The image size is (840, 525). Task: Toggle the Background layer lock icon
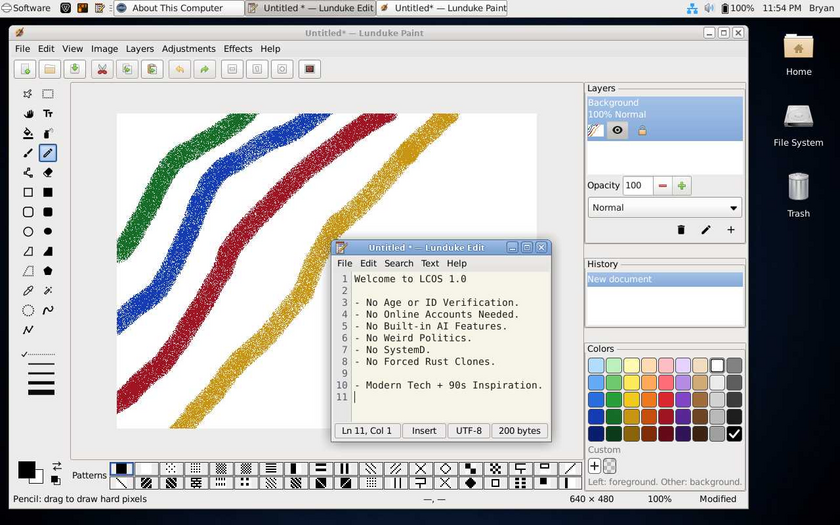tap(642, 130)
